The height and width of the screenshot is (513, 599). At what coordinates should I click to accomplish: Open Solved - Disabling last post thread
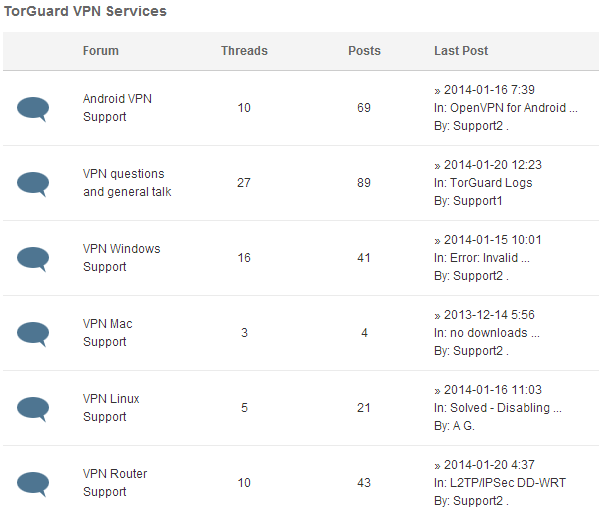[506, 408]
